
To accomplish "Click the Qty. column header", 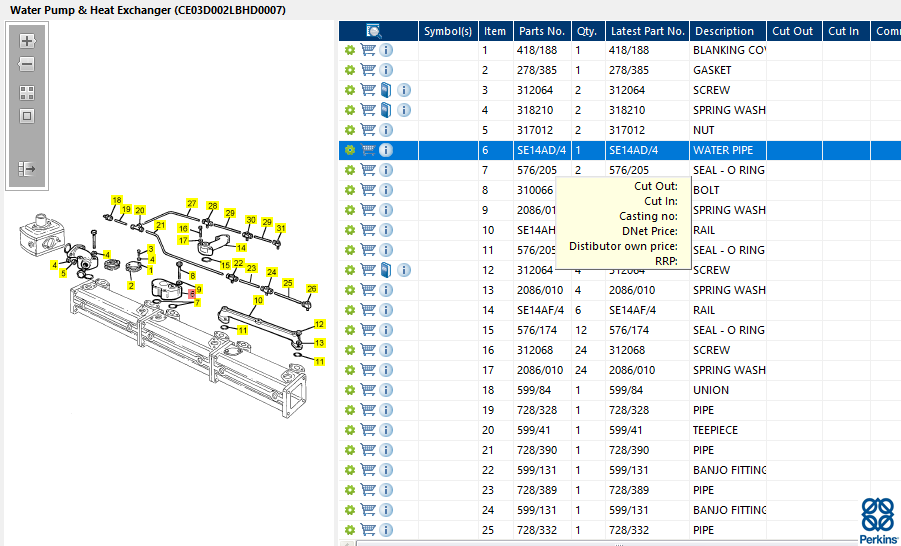I will [586, 31].
